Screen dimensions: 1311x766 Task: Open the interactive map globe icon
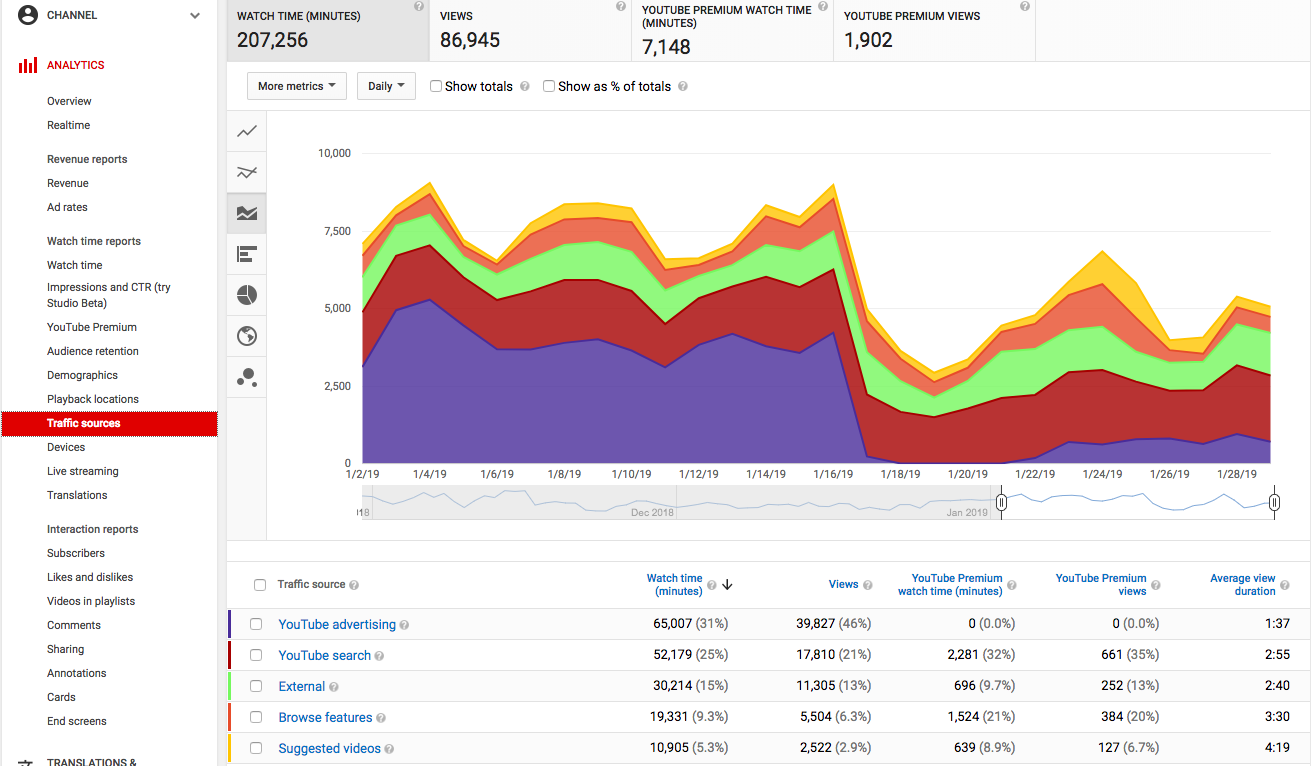tap(247, 336)
